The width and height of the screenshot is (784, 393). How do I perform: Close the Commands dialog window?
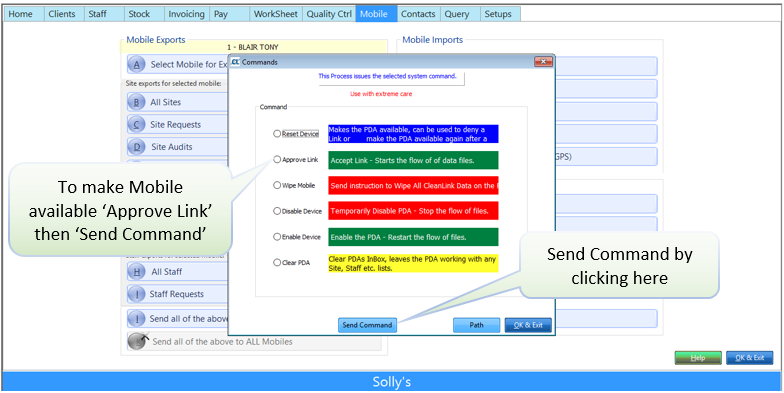pos(543,62)
